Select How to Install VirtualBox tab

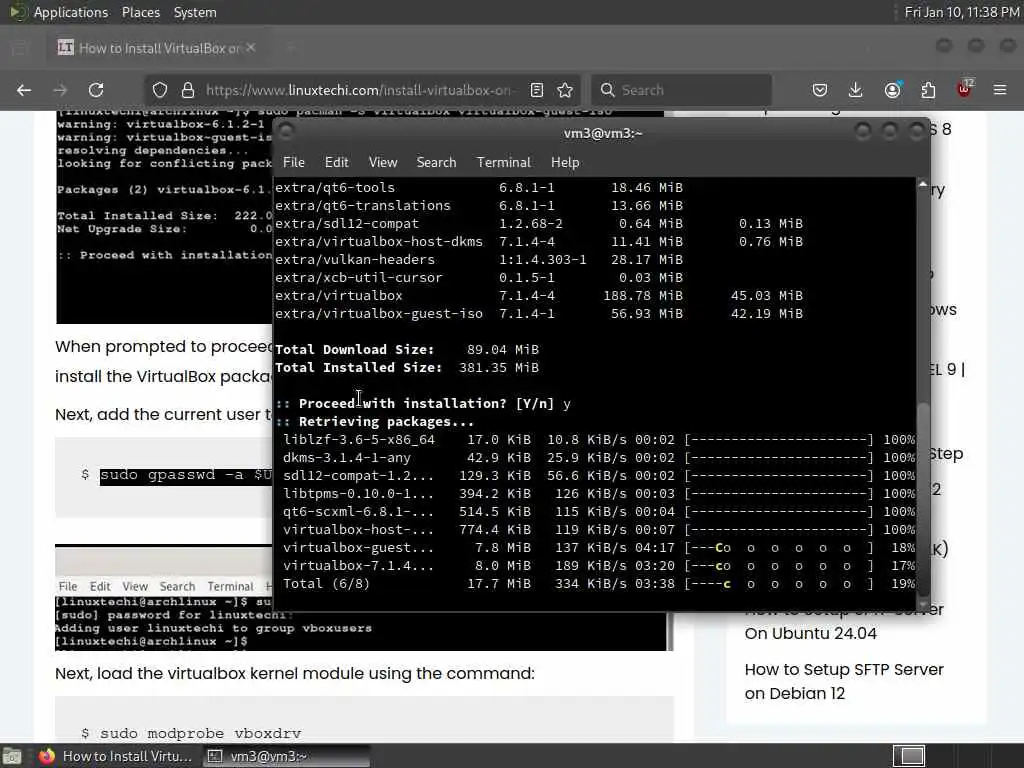[x=157, y=48]
